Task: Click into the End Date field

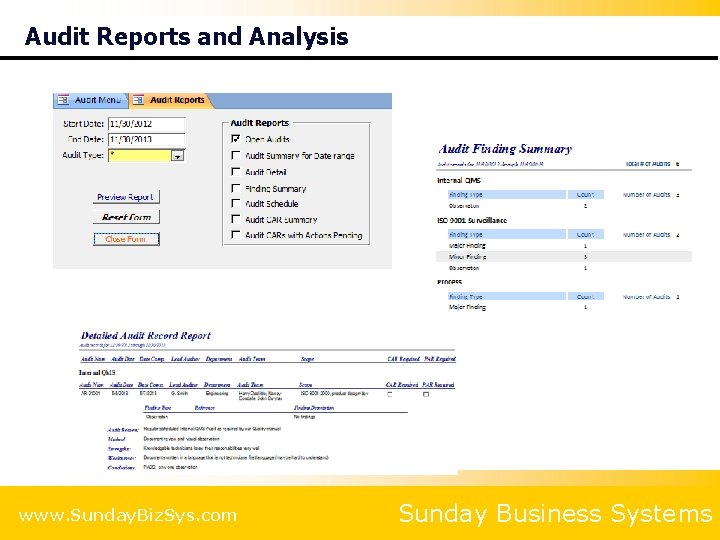Action: click(146, 139)
